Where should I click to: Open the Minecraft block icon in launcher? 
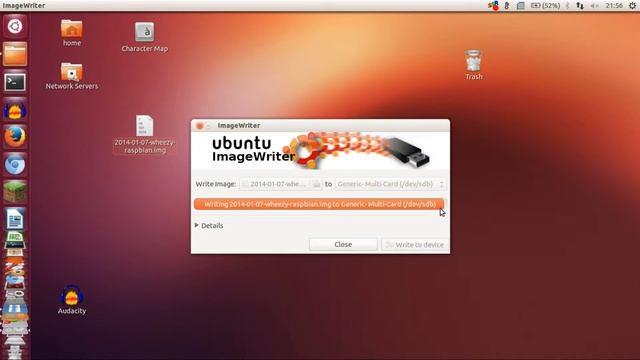point(15,192)
